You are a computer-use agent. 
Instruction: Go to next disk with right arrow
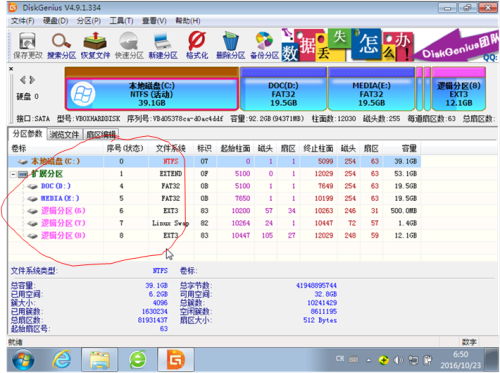[x=32, y=80]
